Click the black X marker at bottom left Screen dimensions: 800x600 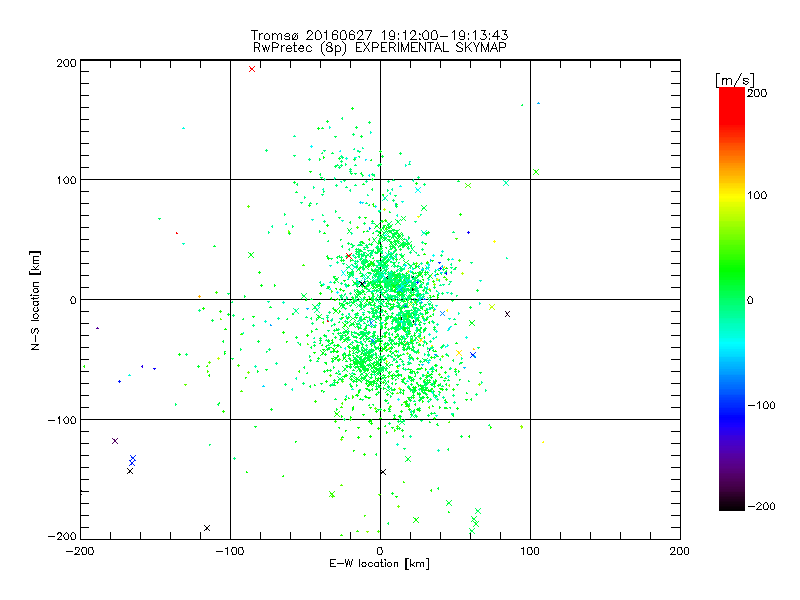[207, 528]
